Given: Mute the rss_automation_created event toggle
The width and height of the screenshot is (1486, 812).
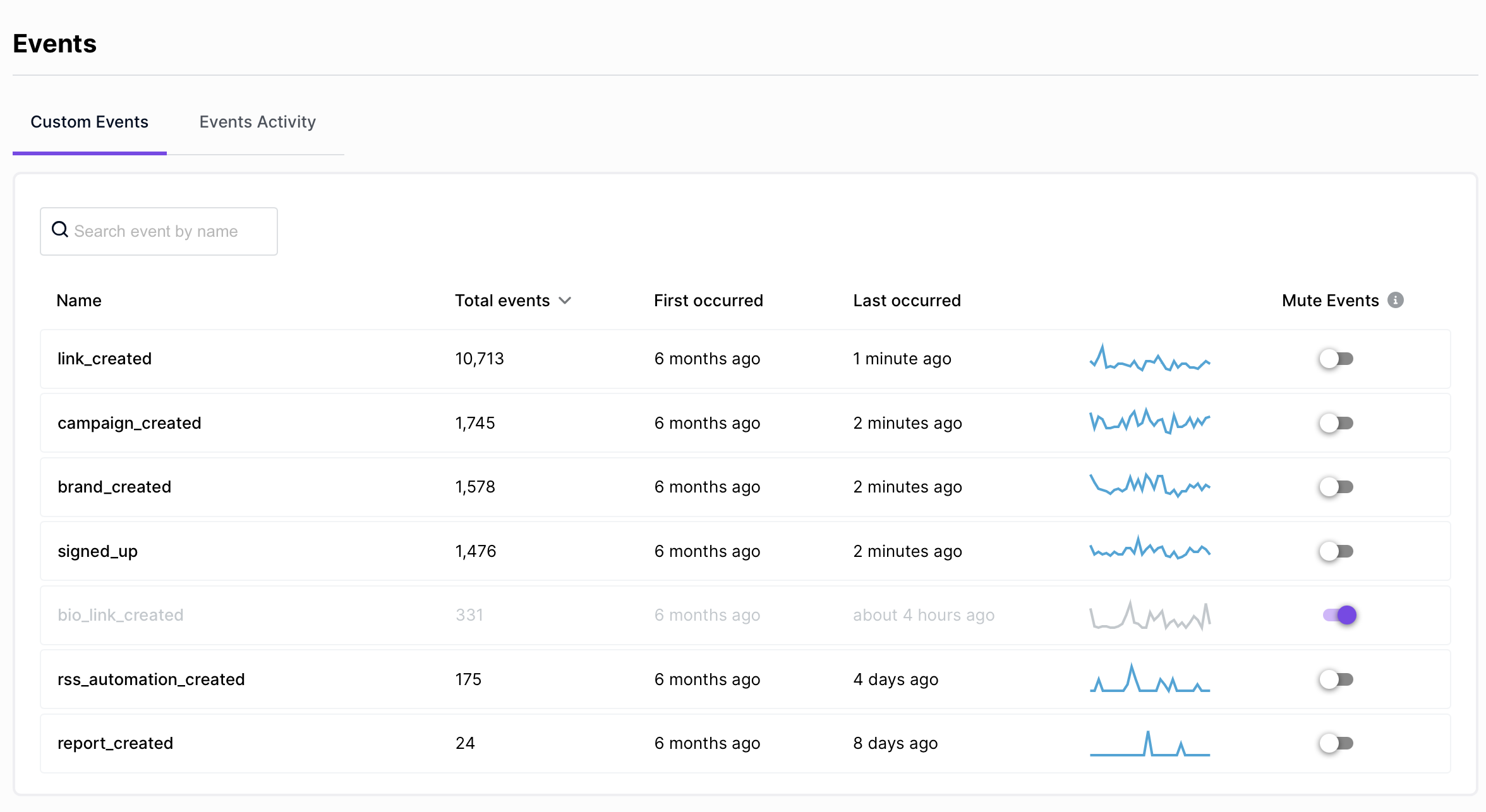Looking at the screenshot, I should [1336, 679].
